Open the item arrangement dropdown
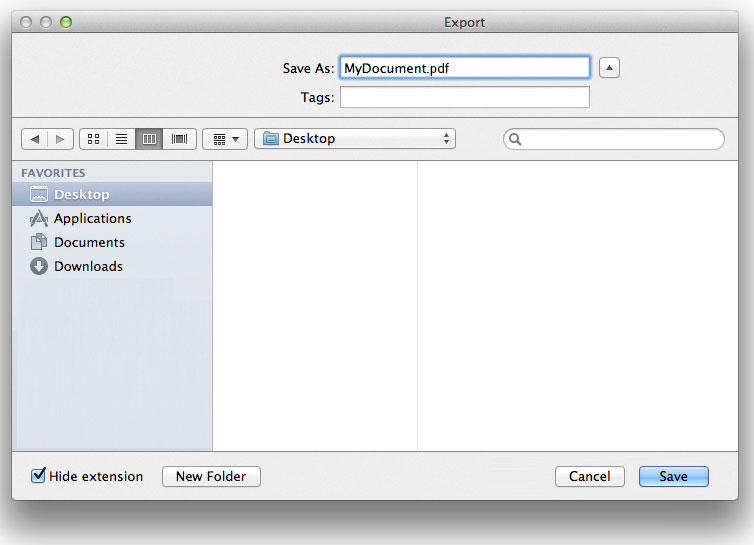This screenshot has height=545, width=754. click(225, 139)
